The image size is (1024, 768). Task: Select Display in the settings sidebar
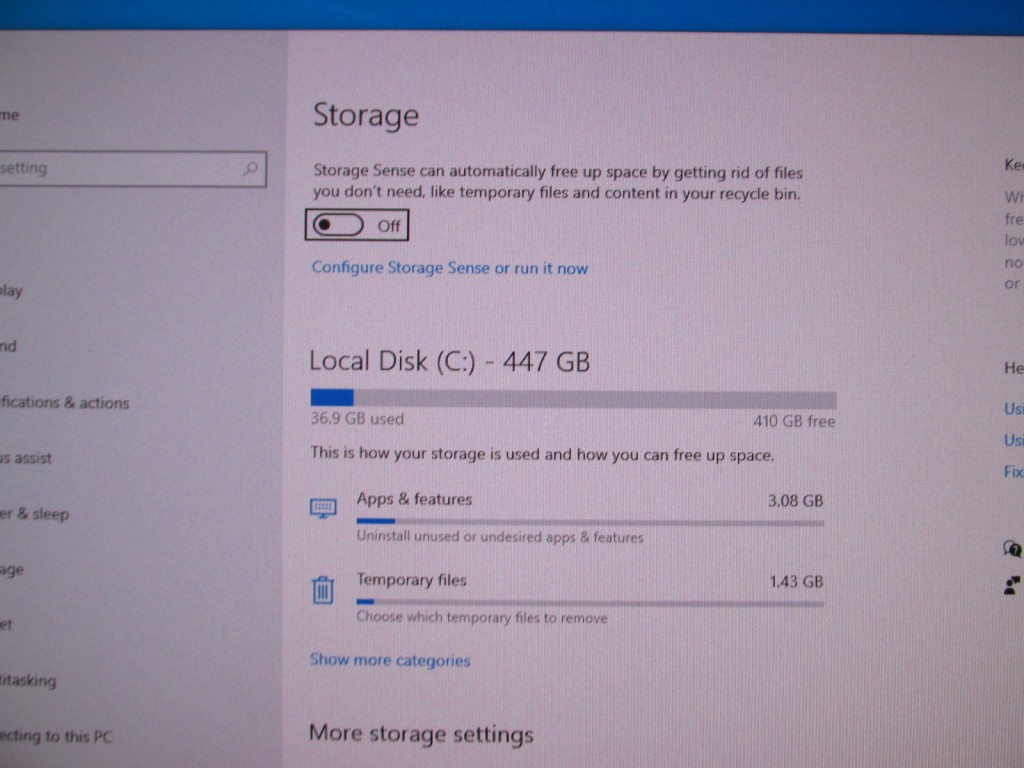11,291
